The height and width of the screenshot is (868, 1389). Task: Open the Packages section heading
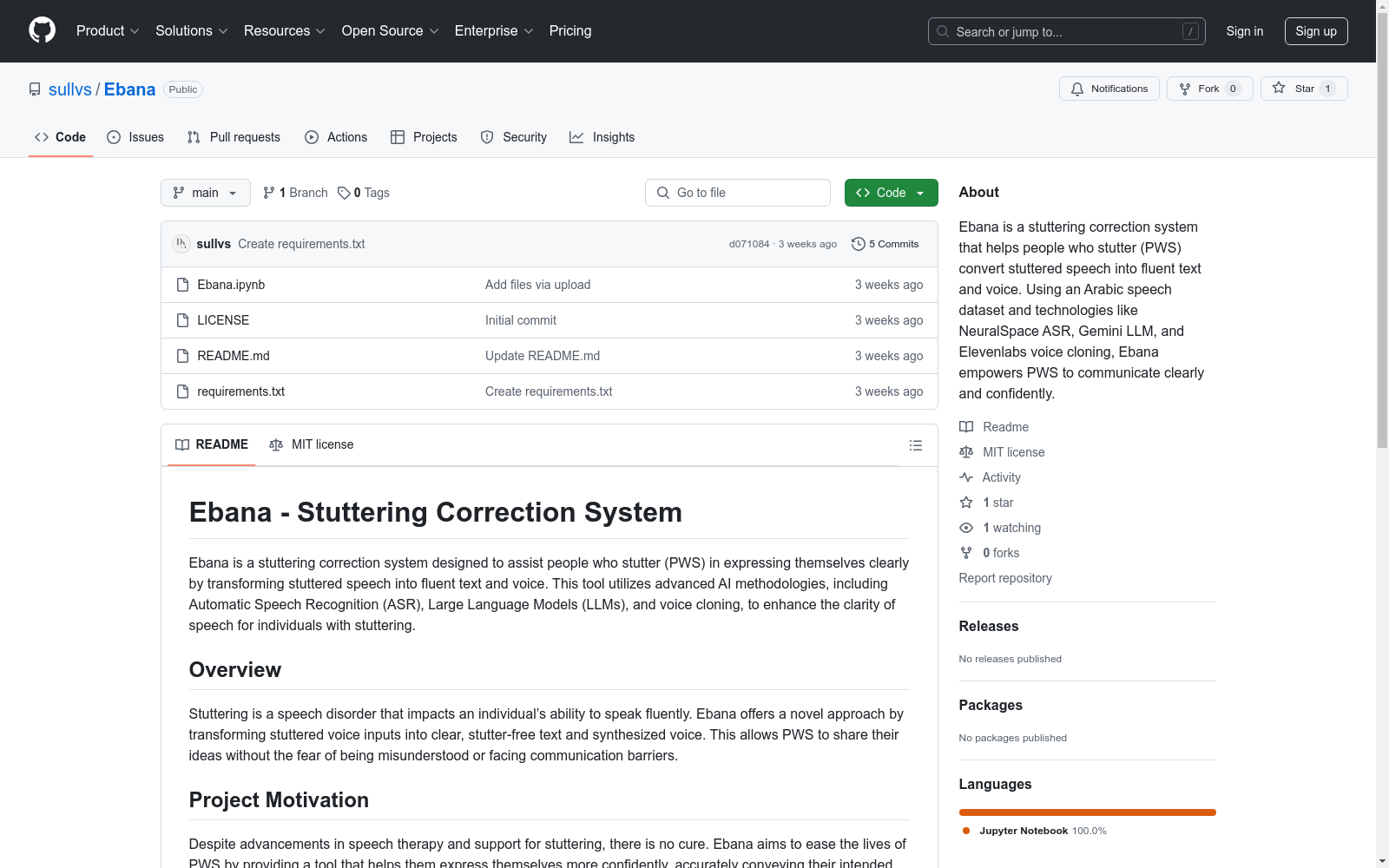(991, 705)
